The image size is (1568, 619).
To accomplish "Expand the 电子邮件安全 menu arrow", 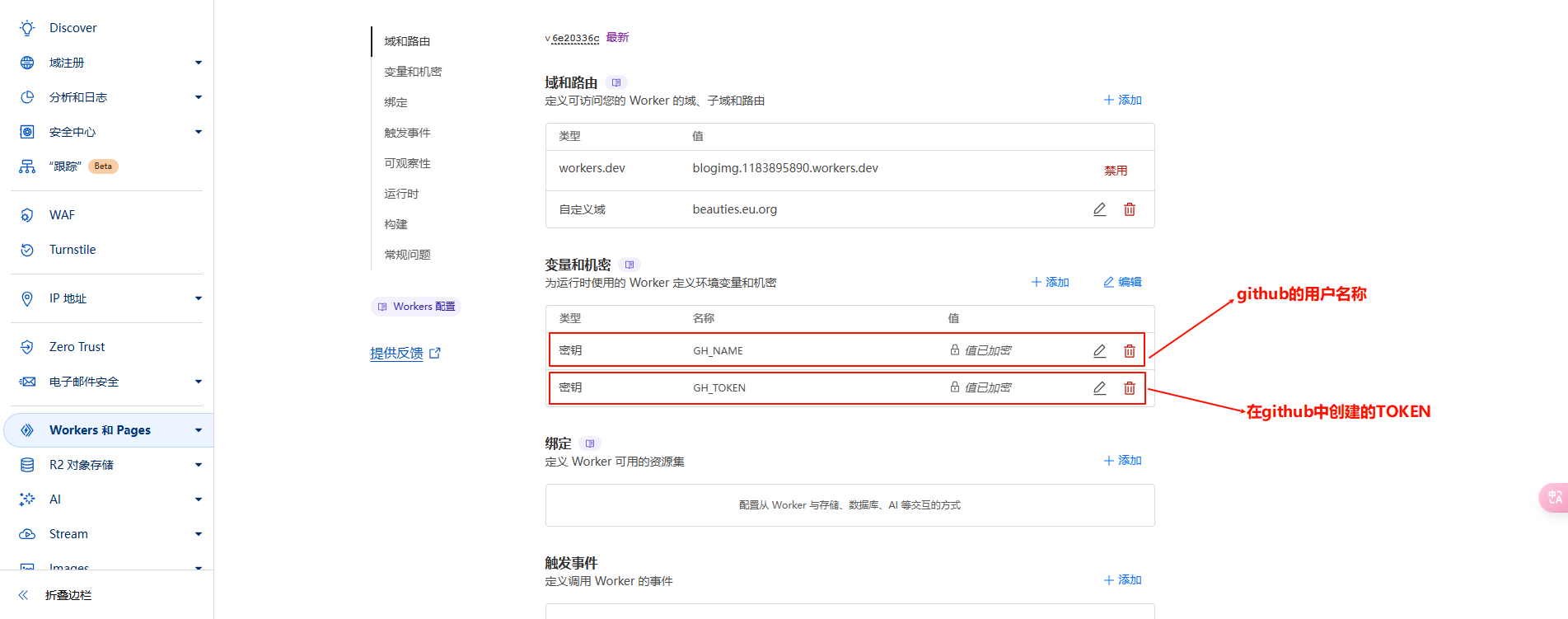I will pos(199,382).
